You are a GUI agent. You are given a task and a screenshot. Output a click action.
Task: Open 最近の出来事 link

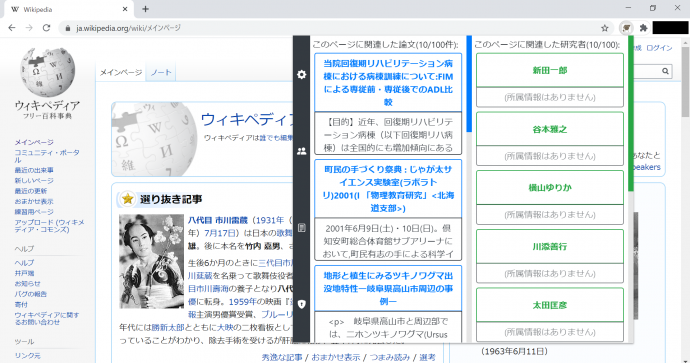[x=34, y=170]
